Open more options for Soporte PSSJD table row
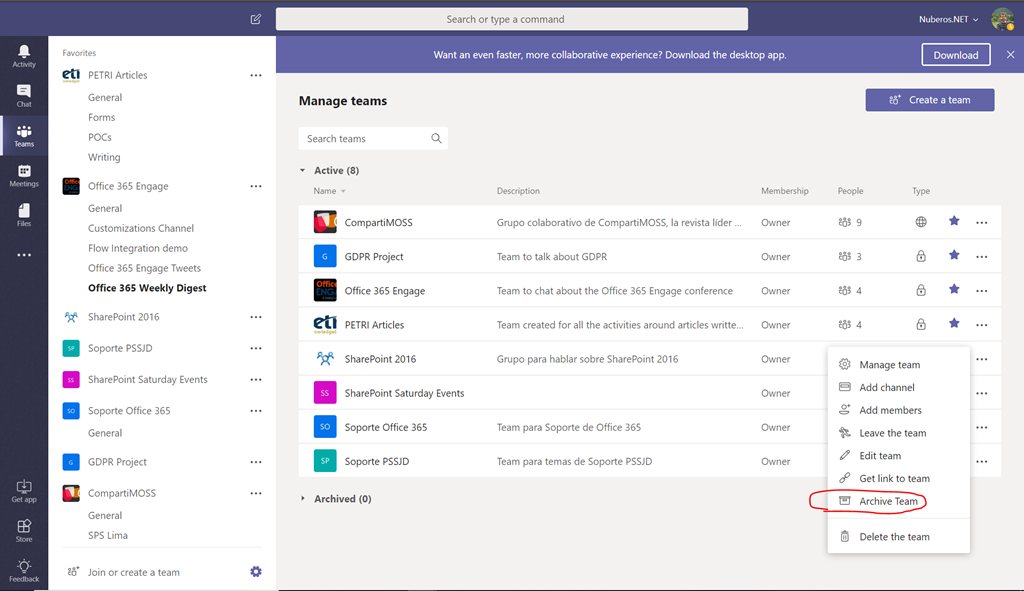This screenshot has height=591, width=1024. click(982, 462)
